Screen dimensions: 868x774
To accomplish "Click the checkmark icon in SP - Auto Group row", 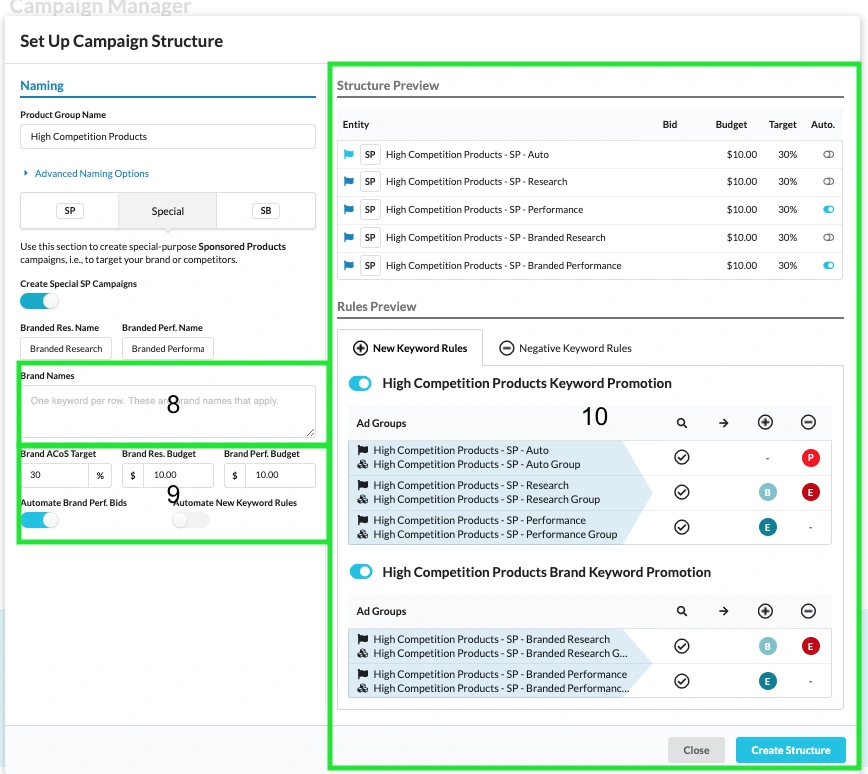I will [x=682, y=457].
